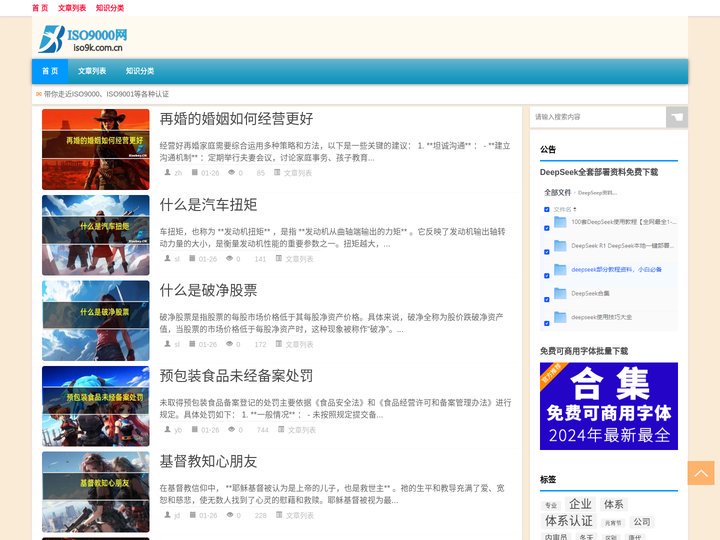This screenshot has width=720, height=540.
Task: Open the article titled 再婚的婚姻如何经营更好
Action: [236, 119]
